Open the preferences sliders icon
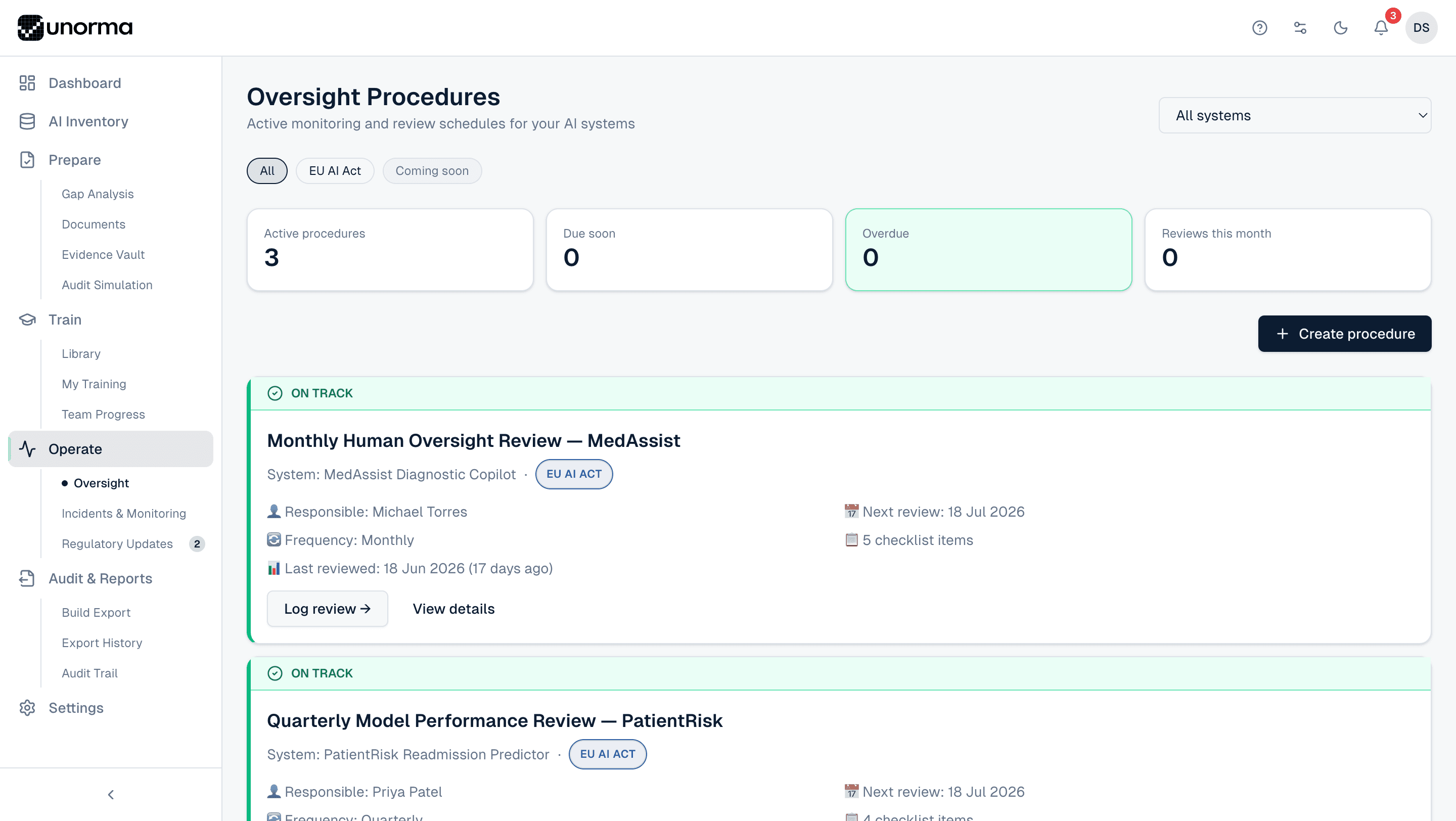1456x821 pixels. [x=1300, y=28]
